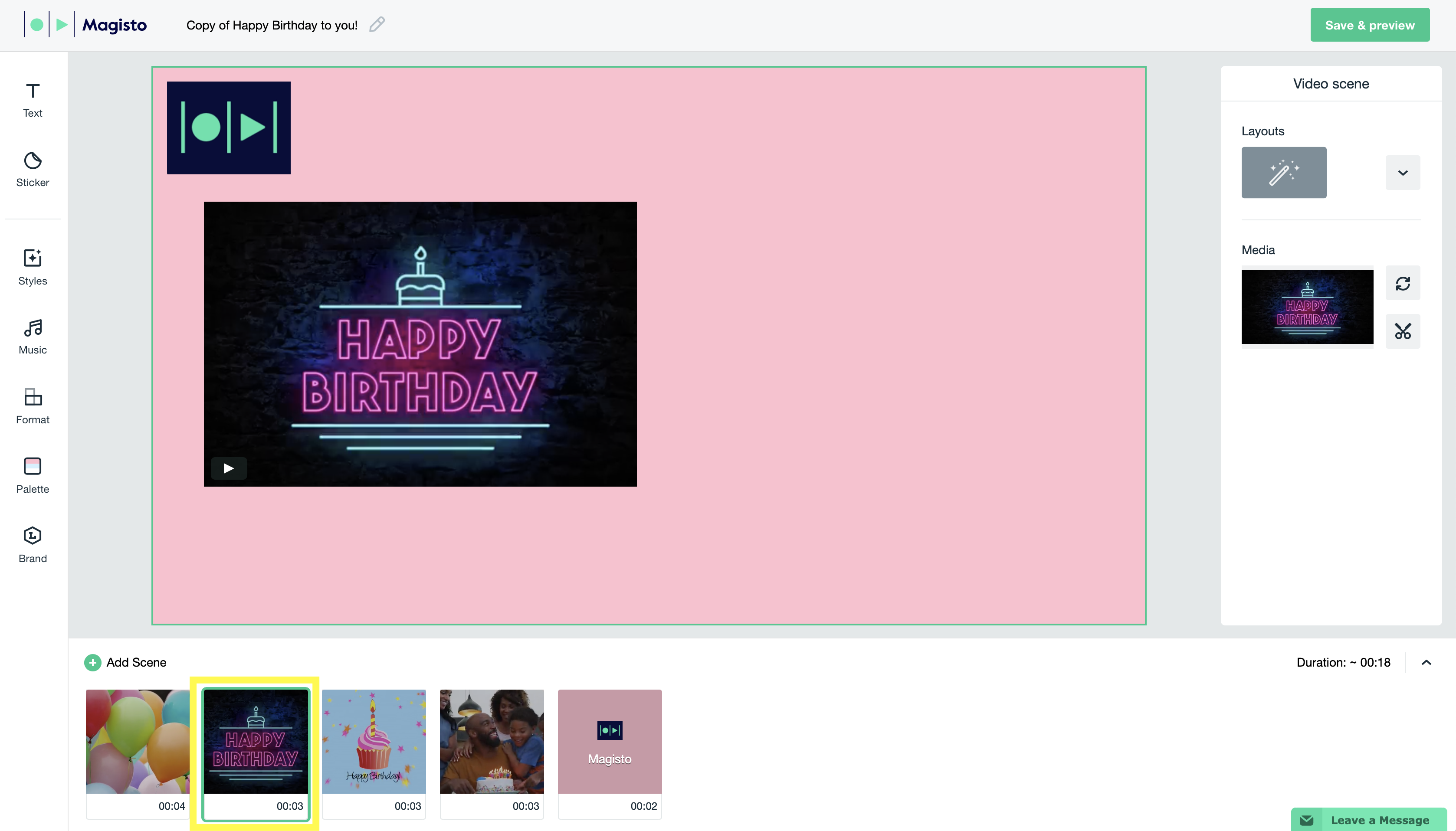
Task: Open the Music panel
Action: [33, 337]
